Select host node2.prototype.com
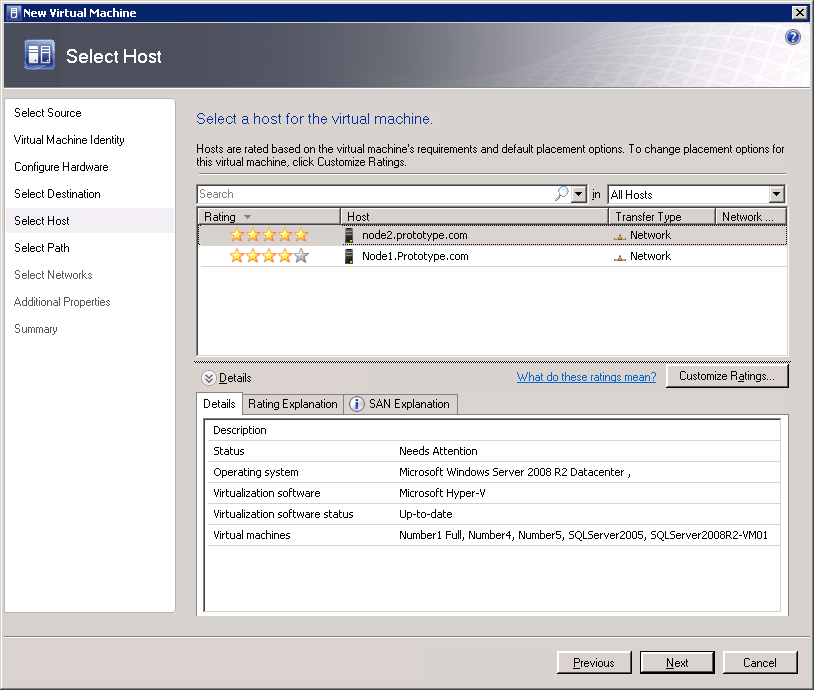The width and height of the screenshot is (814, 690). (415, 235)
